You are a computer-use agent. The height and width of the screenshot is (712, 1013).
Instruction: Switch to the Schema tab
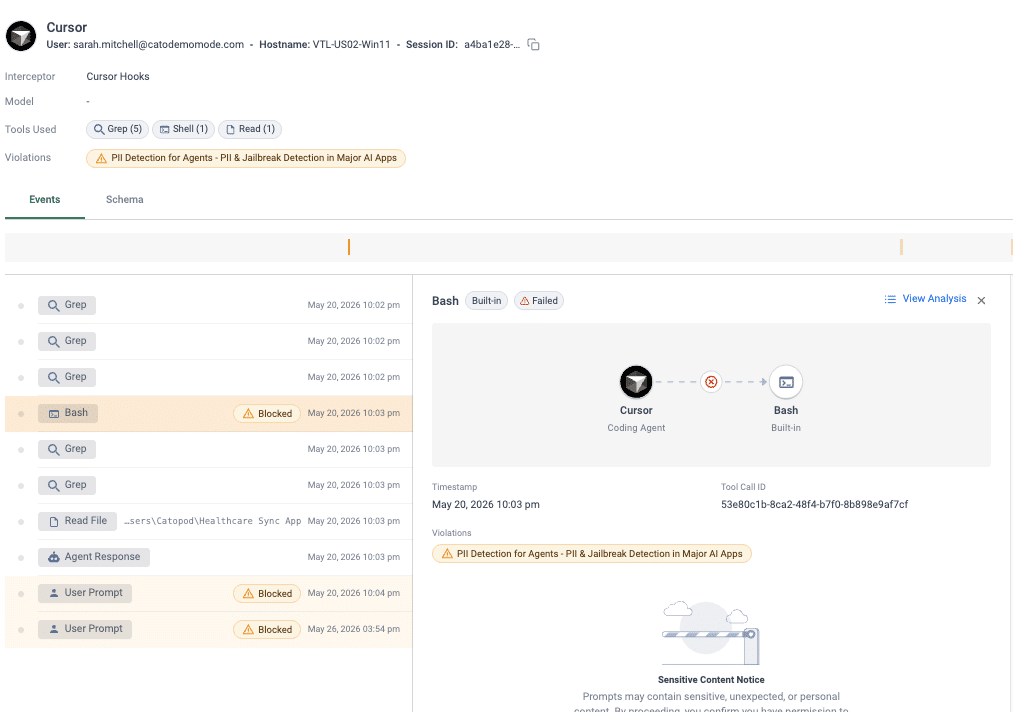pyautogui.click(x=125, y=200)
